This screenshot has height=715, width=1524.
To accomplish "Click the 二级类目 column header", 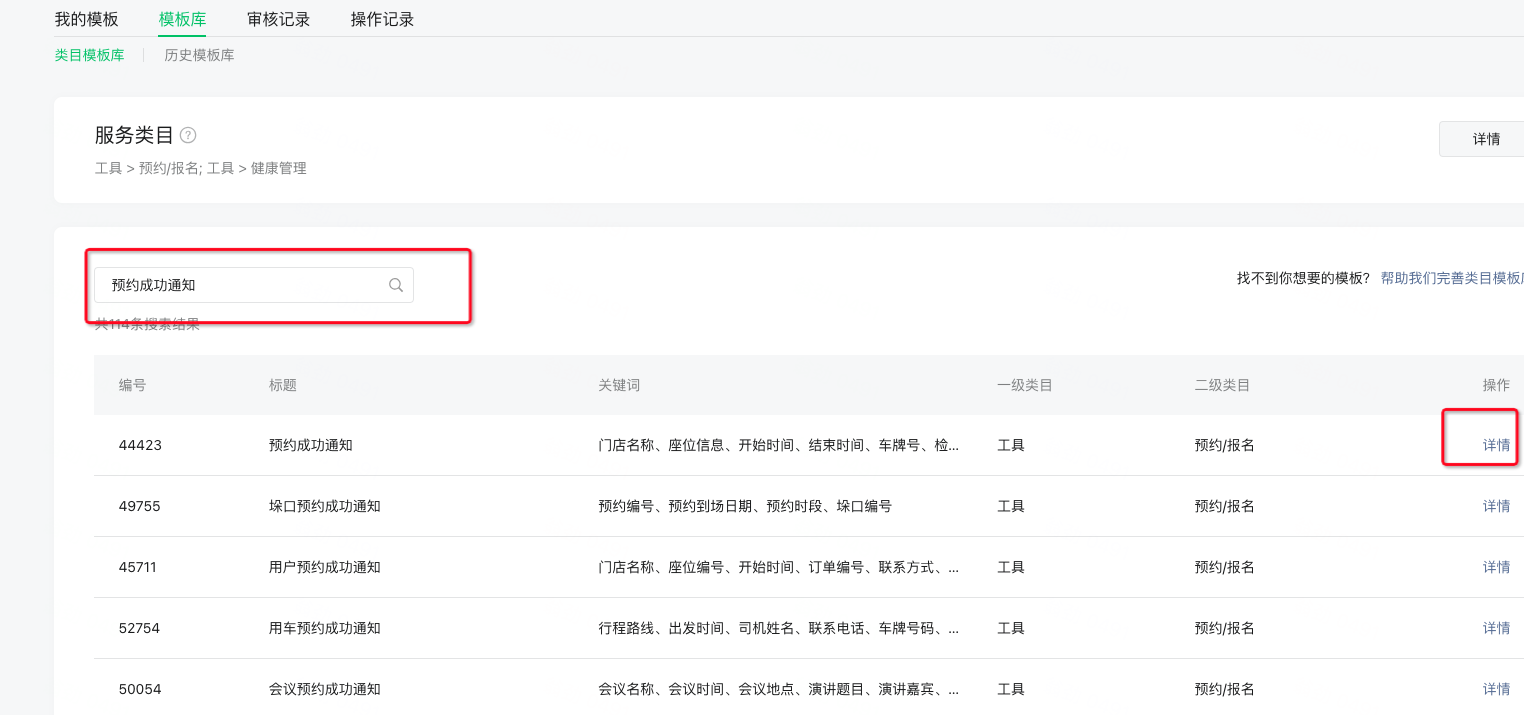I will click(1222, 385).
